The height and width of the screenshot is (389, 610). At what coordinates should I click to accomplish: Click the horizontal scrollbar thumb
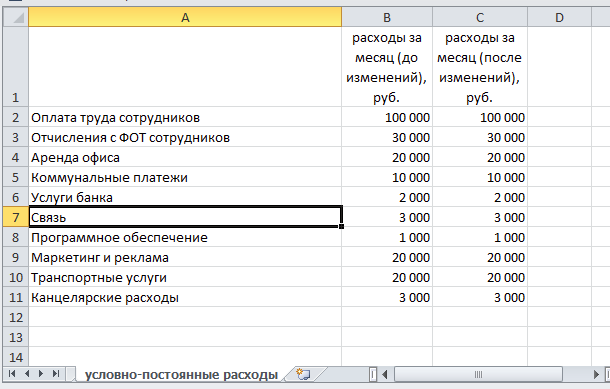[478, 375]
